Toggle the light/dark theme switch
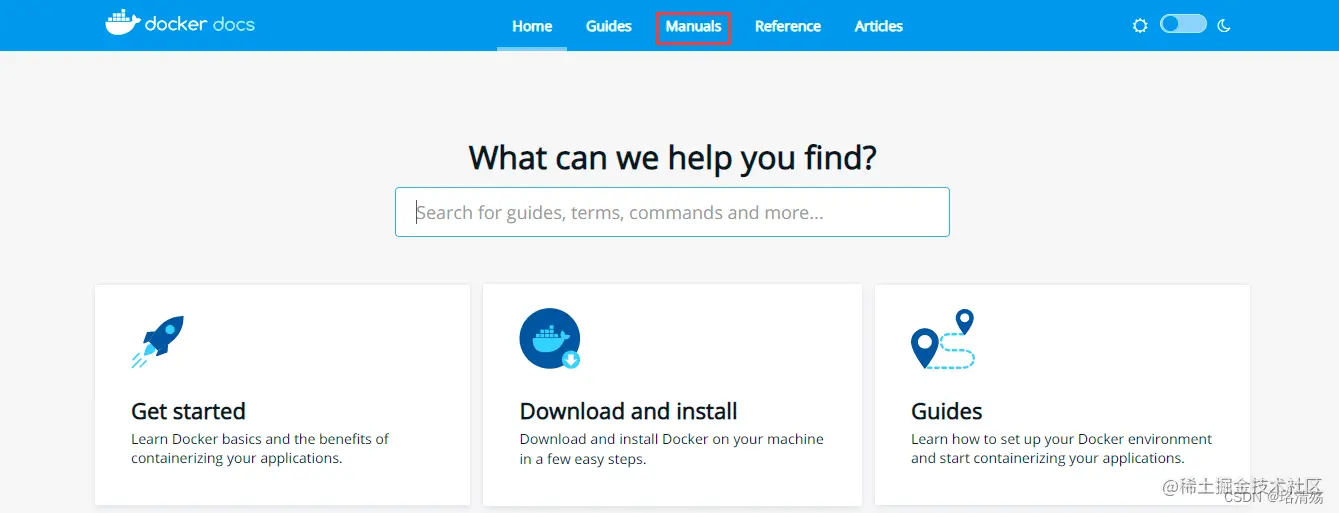 tap(1183, 25)
